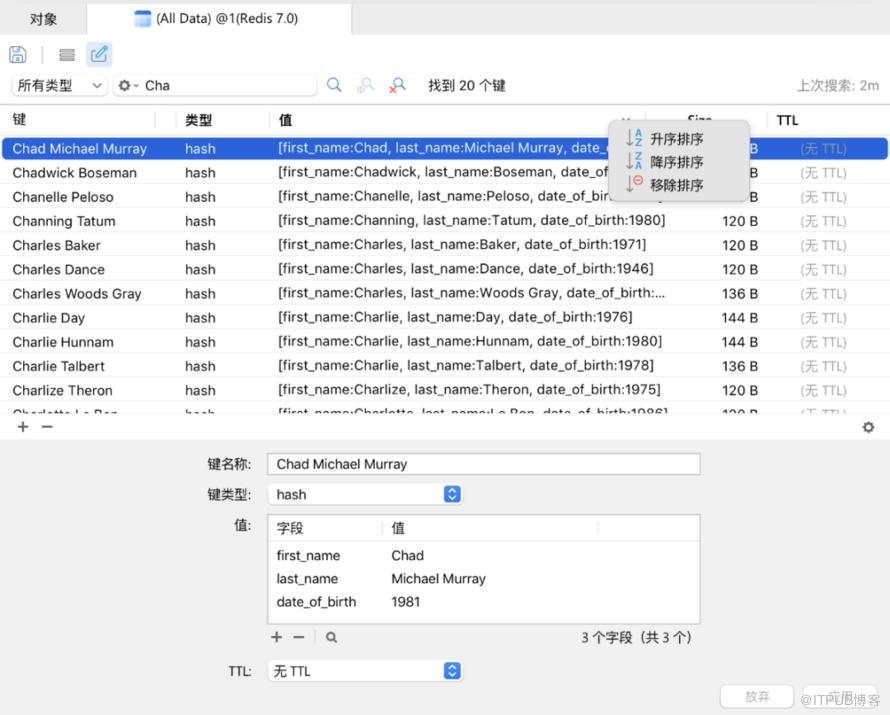This screenshot has height=715, width=890.
Task: Add a hash field with the plus icon
Action: pos(277,637)
